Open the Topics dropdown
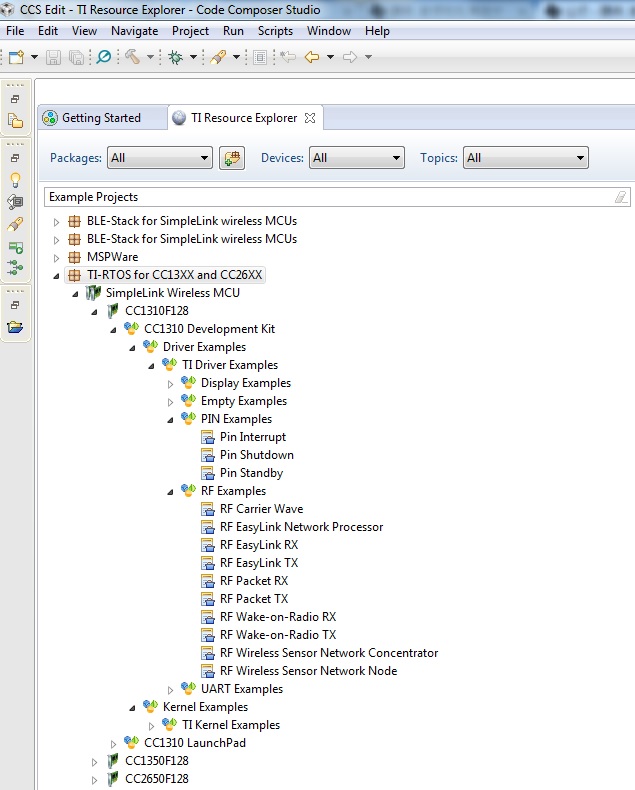The height and width of the screenshot is (790, 635). [x=526, y=158]
